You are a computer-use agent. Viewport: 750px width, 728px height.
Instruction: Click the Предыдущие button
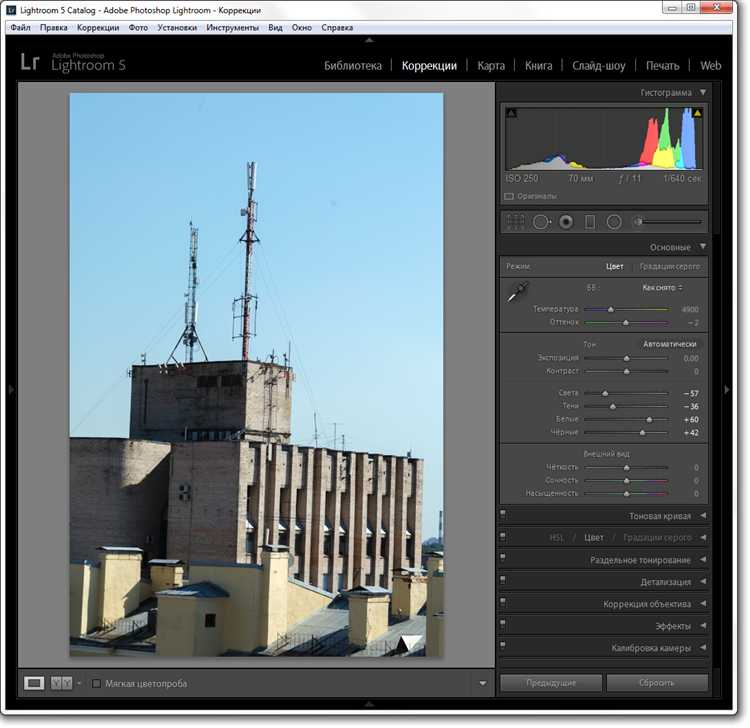[551, 683]
